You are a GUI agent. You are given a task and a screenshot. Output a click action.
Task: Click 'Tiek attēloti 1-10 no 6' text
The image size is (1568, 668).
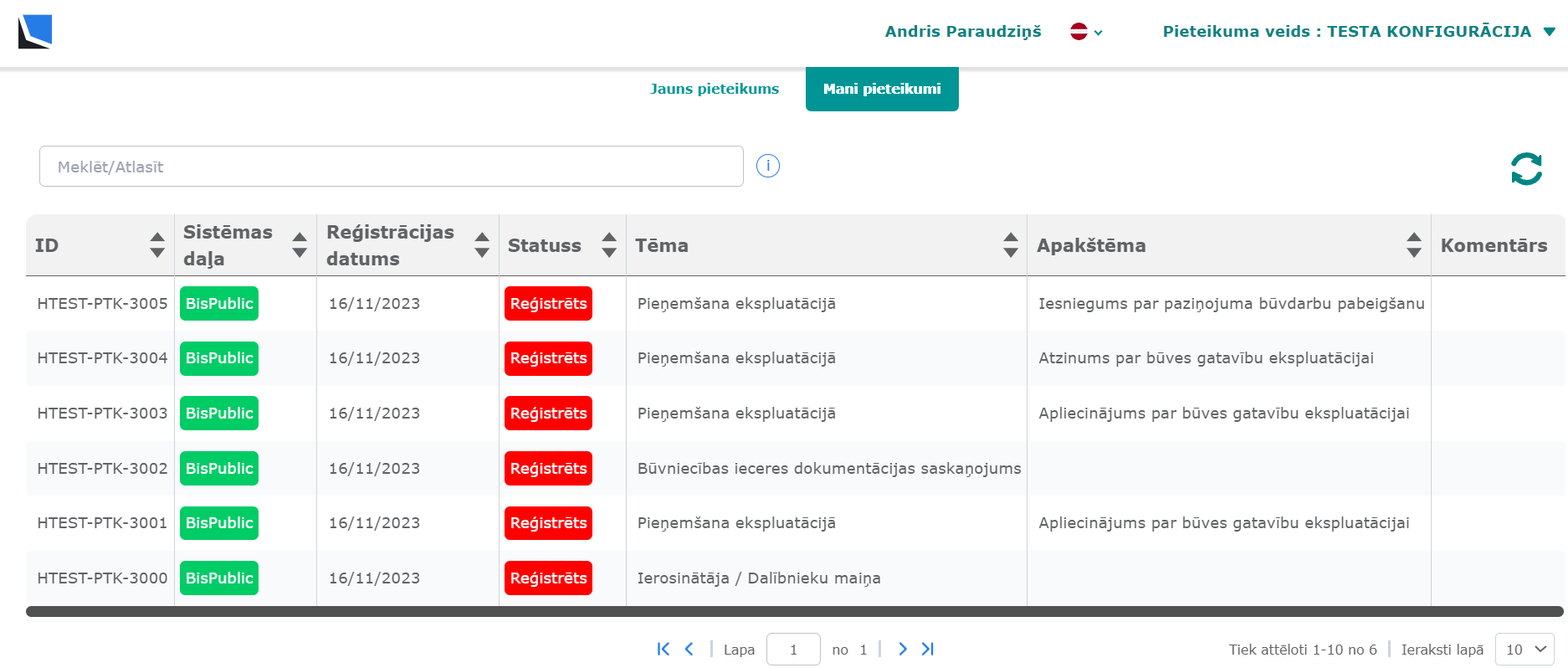pyautogui.click(x=1303, y=650)
